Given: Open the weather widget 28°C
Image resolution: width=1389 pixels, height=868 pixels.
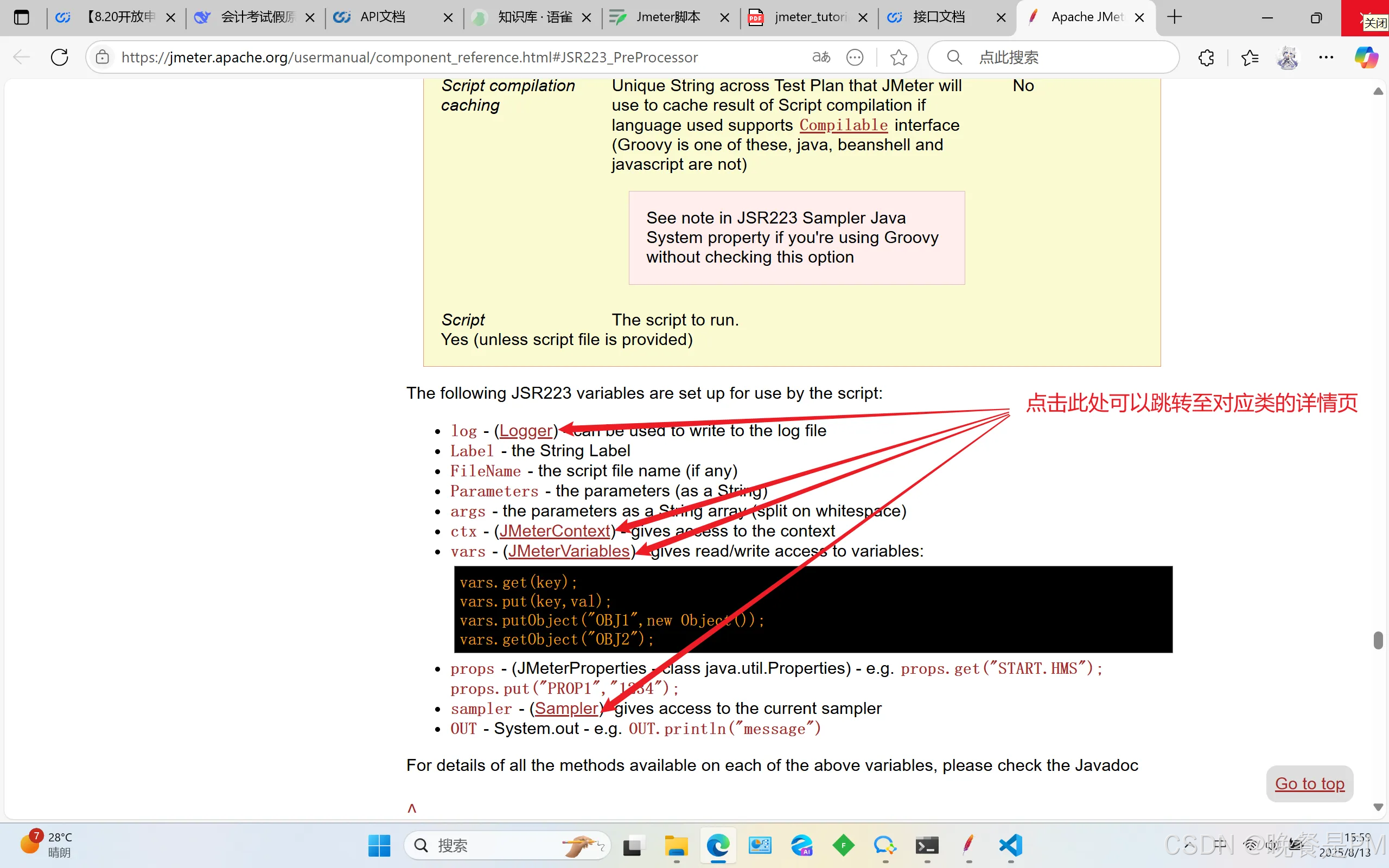Looking at the screenshot, I should (x=46, y=844).
